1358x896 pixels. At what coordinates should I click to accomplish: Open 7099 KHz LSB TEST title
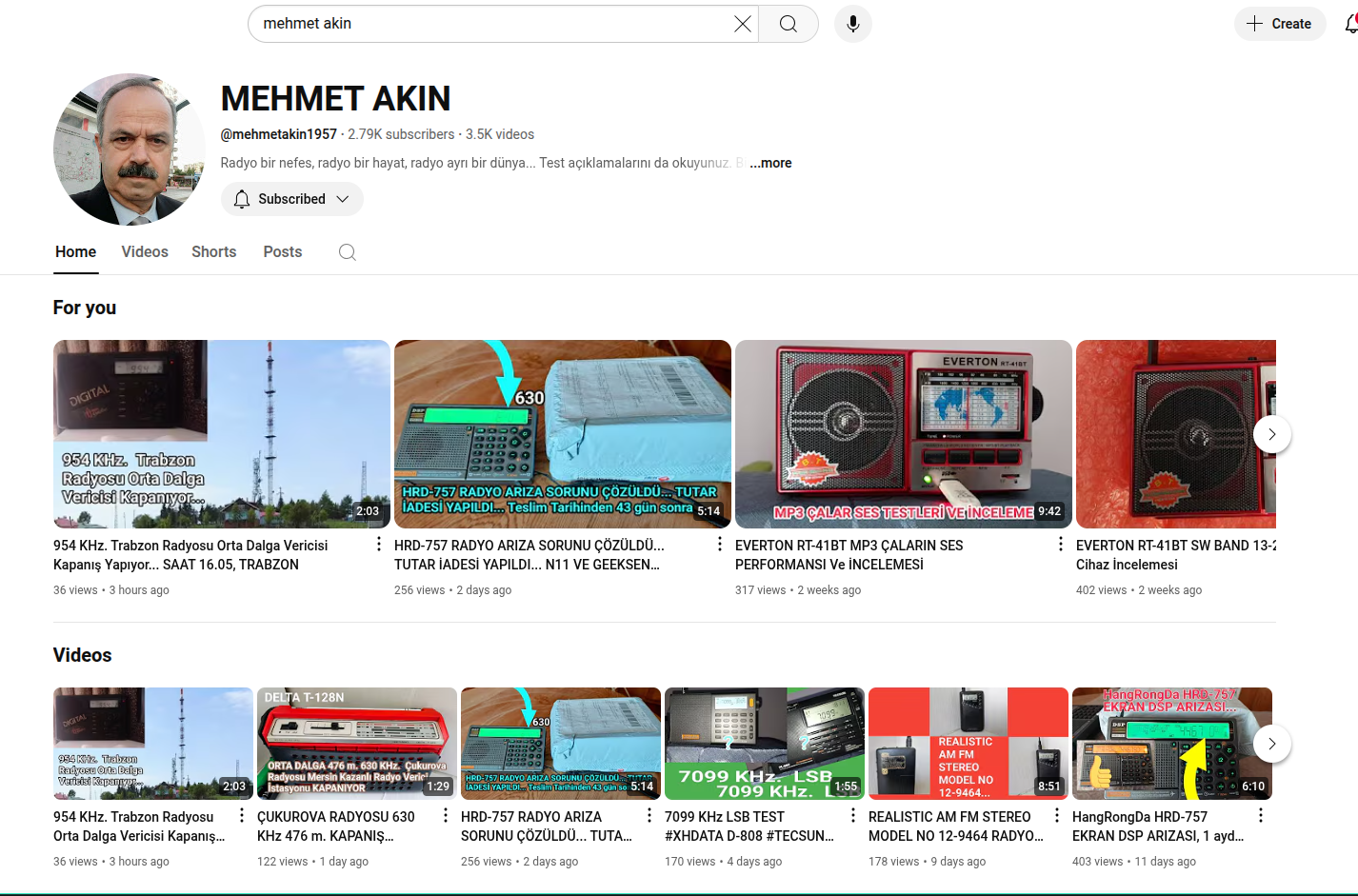click(x=749, y=826)
